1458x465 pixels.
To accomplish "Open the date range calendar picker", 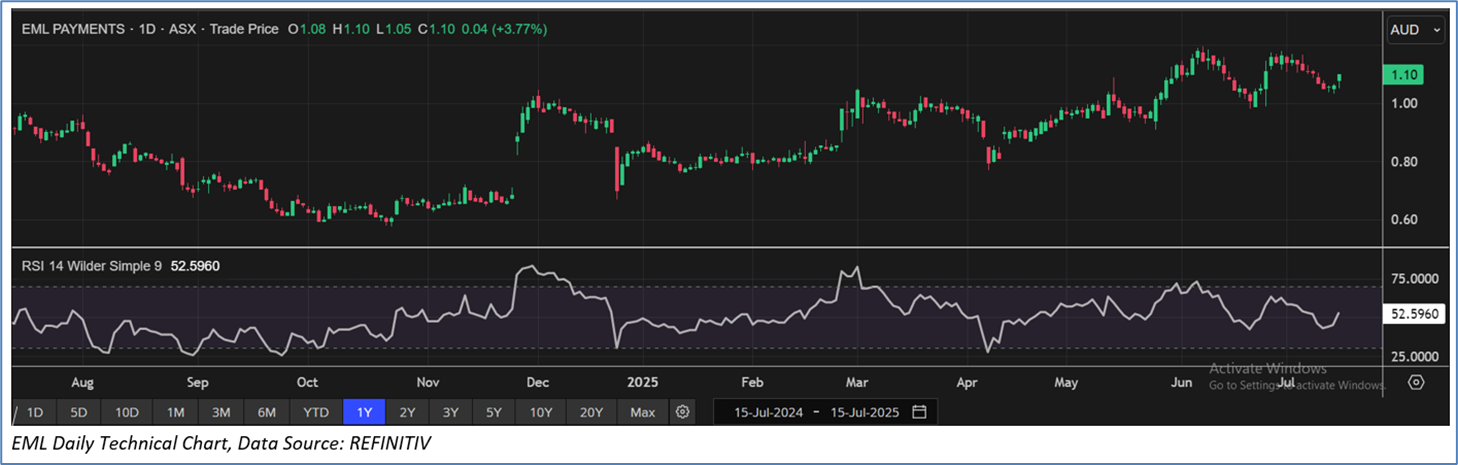I will 919,412.
